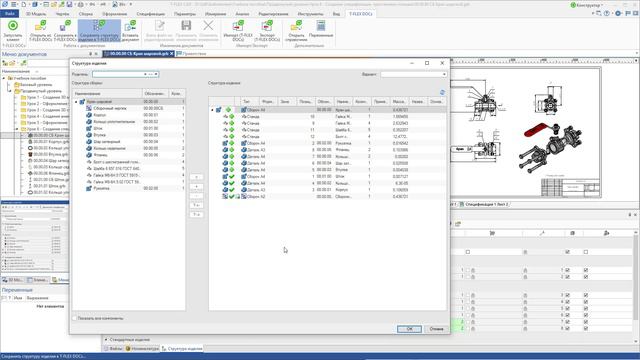Click vertical scrollbar in specification panel
The width and height of the screenshot is (640, 360).
click(x=636, y=278)
